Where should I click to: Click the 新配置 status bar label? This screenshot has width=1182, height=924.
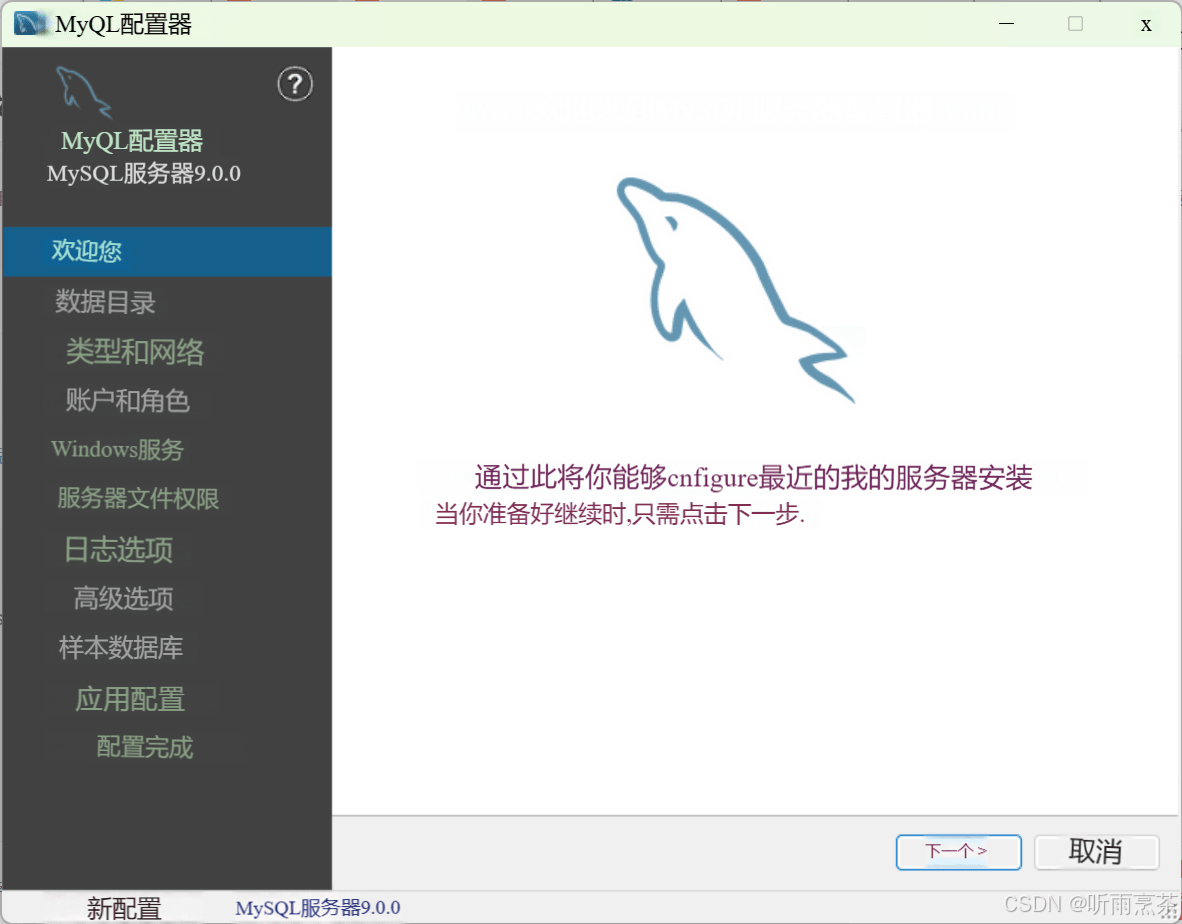coord(124,908)
